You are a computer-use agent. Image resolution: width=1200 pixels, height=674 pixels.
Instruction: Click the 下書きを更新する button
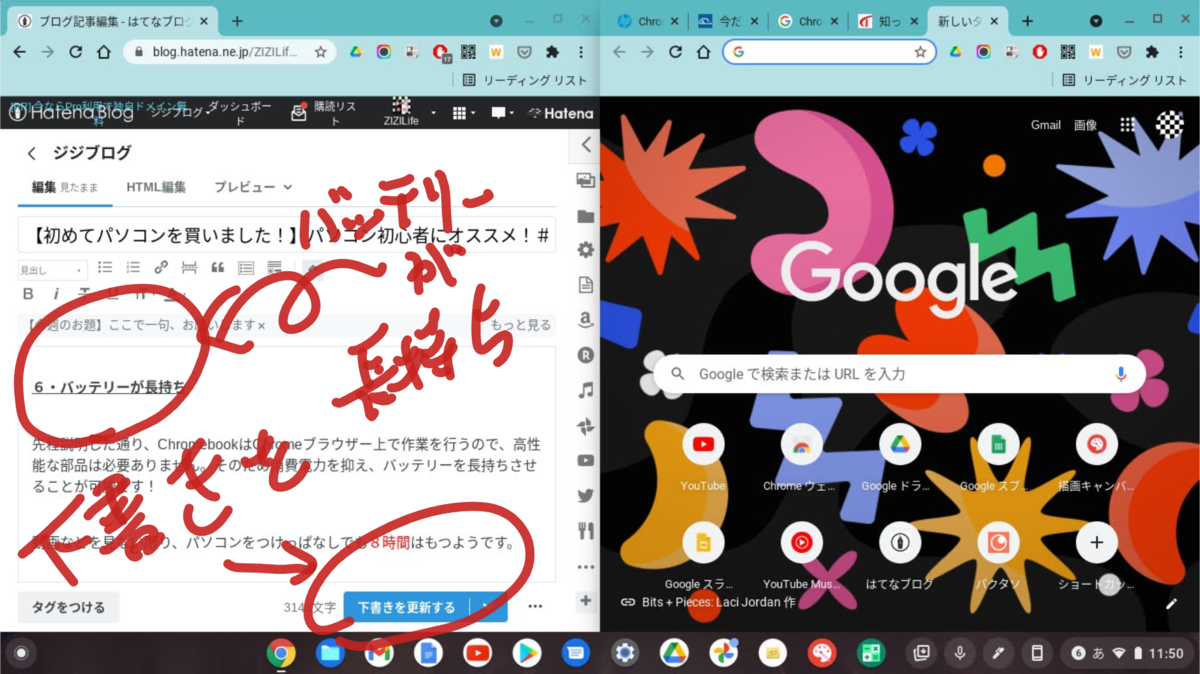(x=406, y=607)
